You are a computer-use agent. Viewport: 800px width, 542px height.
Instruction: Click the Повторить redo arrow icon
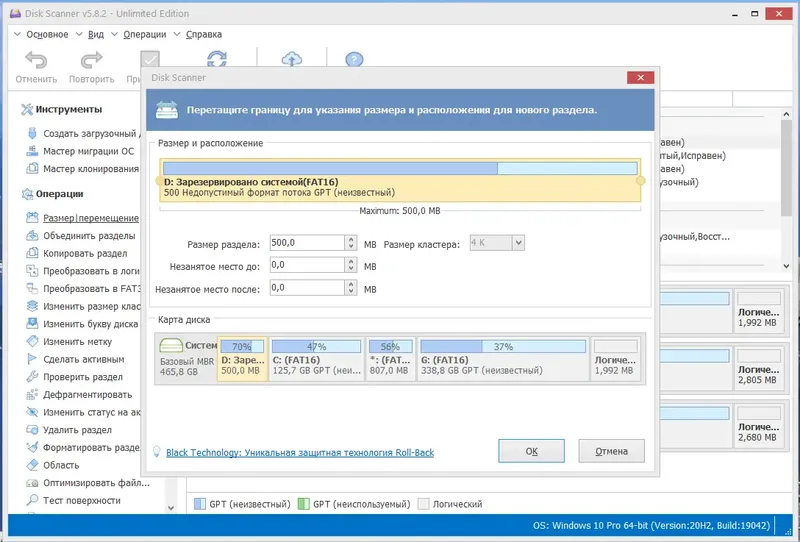point(92,60)
